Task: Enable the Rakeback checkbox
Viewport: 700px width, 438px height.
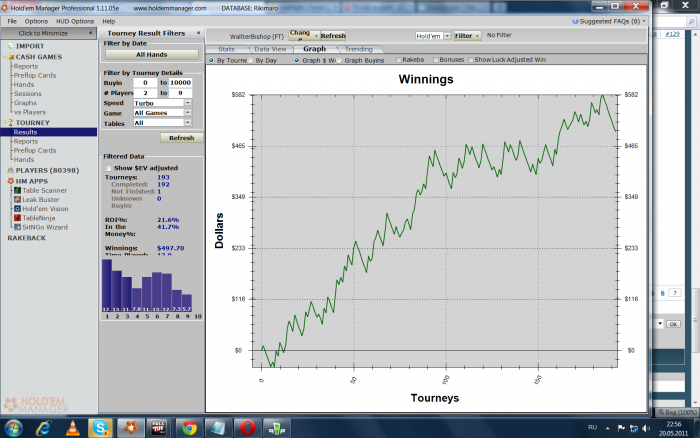Action: point(399,60)
